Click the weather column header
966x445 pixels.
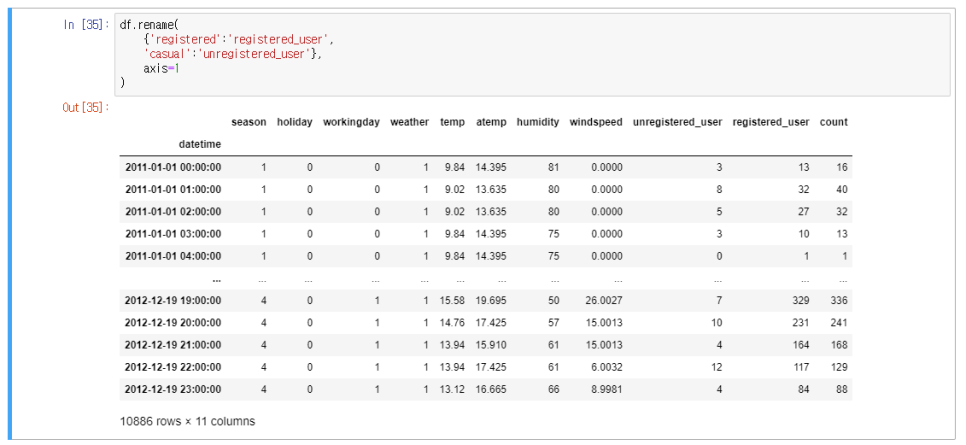point(409,122)
